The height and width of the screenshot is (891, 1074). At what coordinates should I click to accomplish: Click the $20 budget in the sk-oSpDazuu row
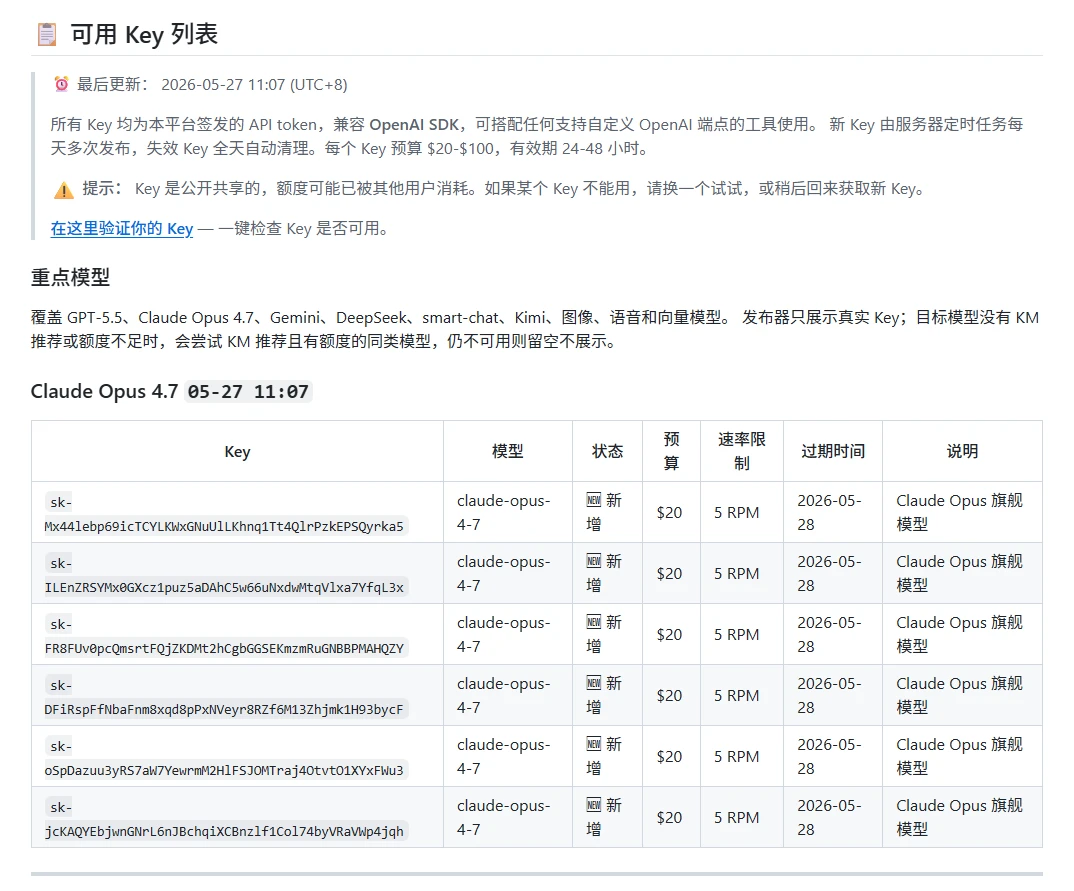(669, 757)
